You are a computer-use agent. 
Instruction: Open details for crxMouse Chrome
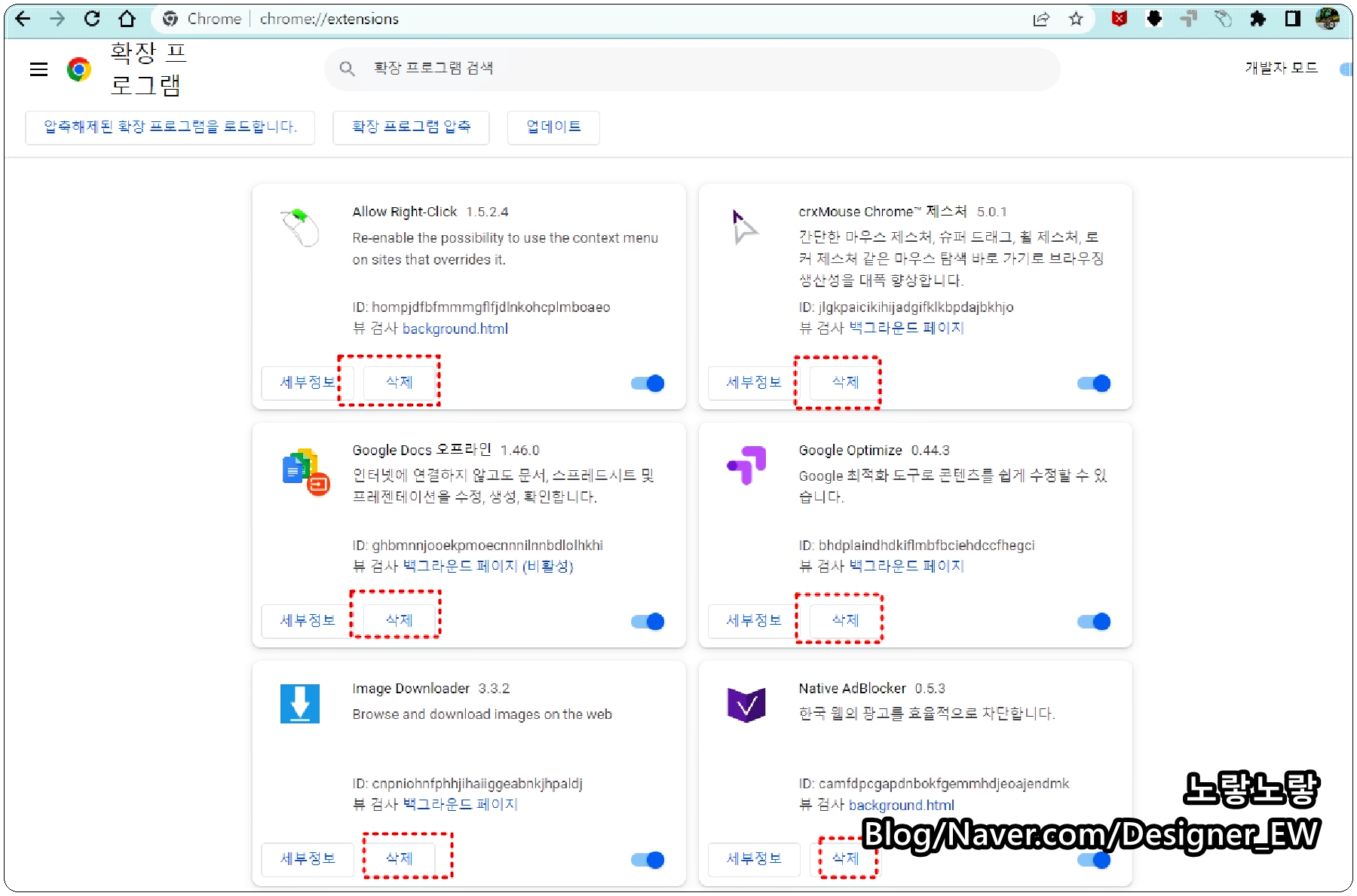click(x=754, y=383)
